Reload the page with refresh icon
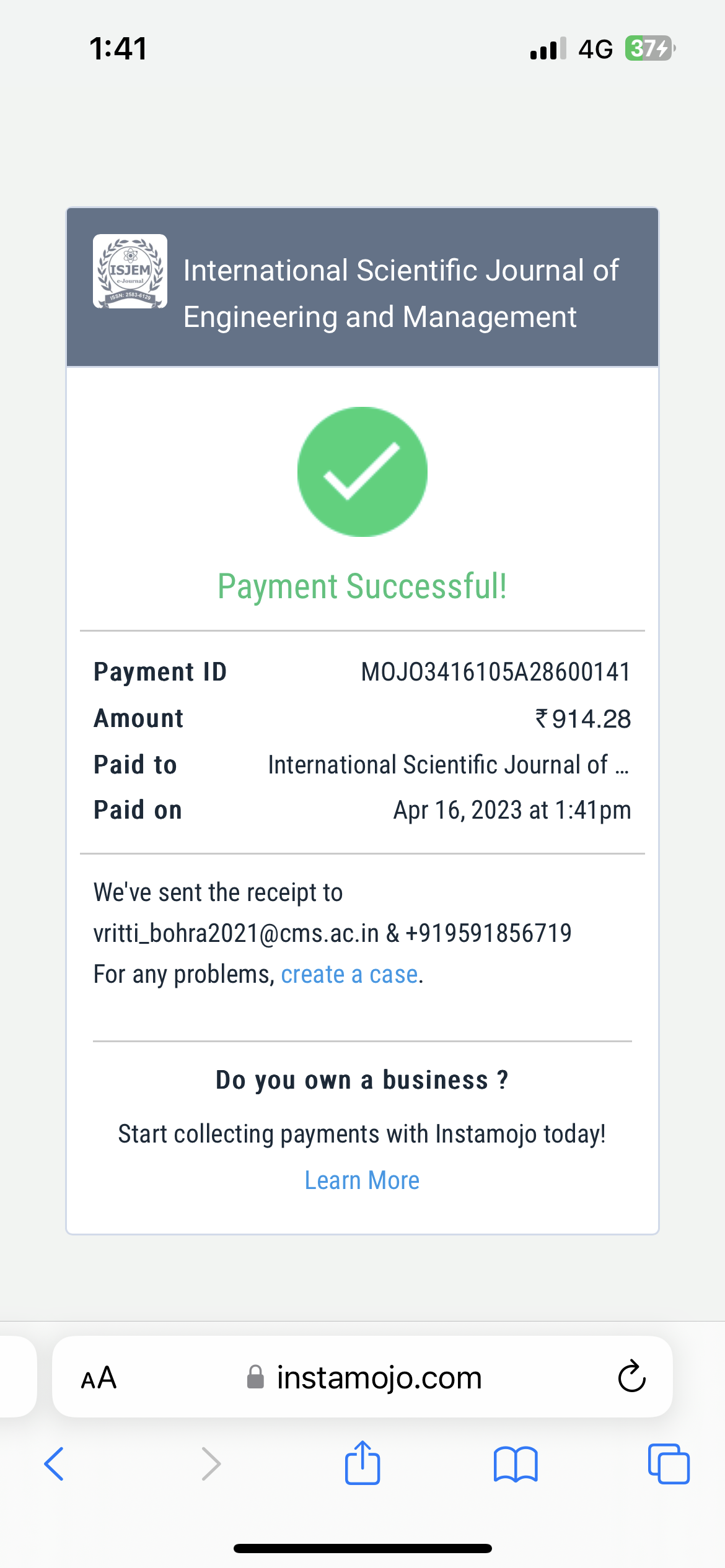The height and width of the screenshot is (1568, 725). 631,1377
